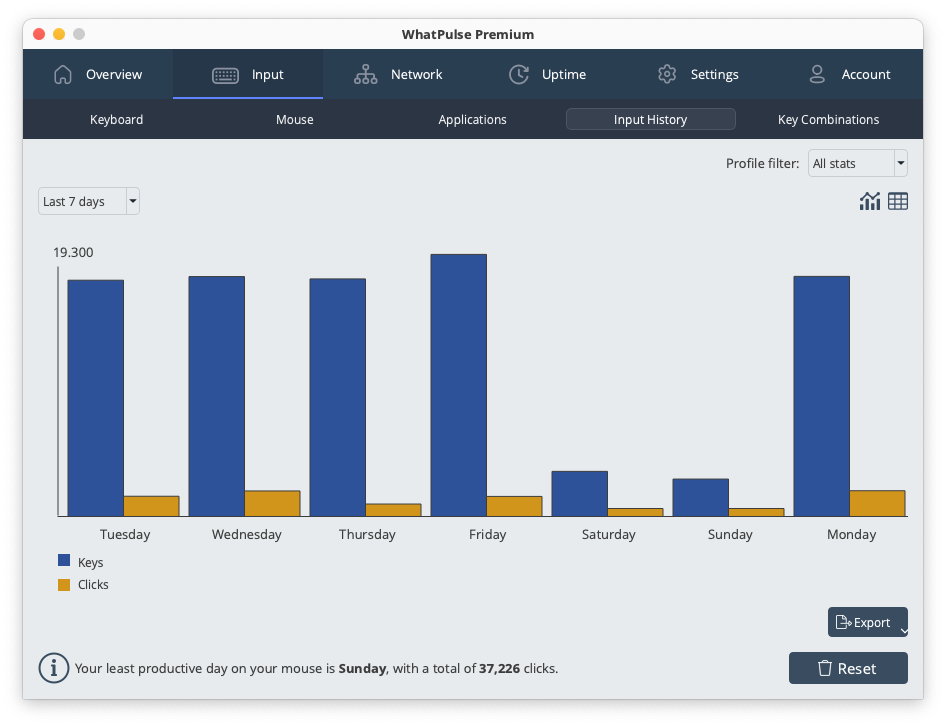Select the Key Combinations sub-tab
This screenshot has height=726, width=946.
[x=828, y=120]
